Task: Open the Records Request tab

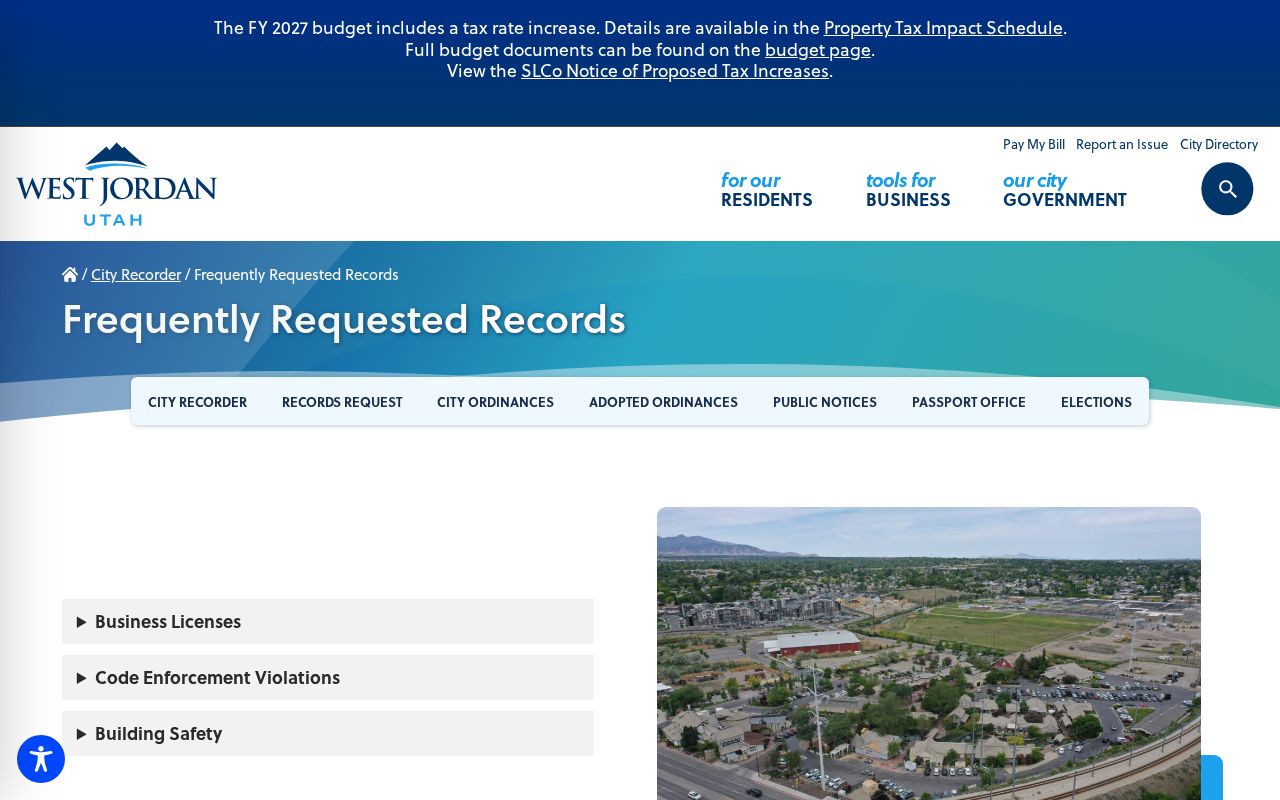Action: click(342, 402)
